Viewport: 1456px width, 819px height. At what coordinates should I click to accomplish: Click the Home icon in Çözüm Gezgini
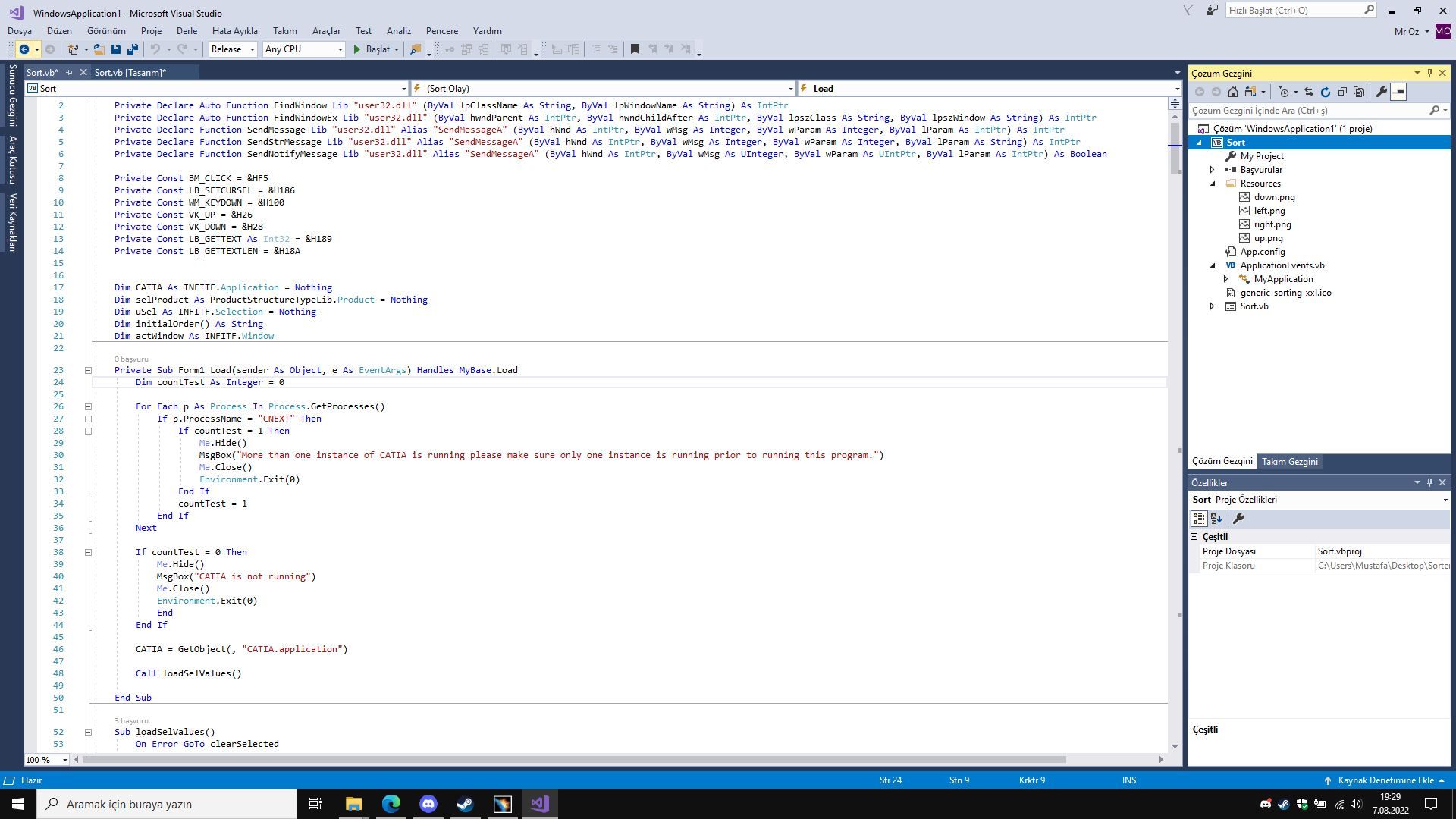point(1233,92)
